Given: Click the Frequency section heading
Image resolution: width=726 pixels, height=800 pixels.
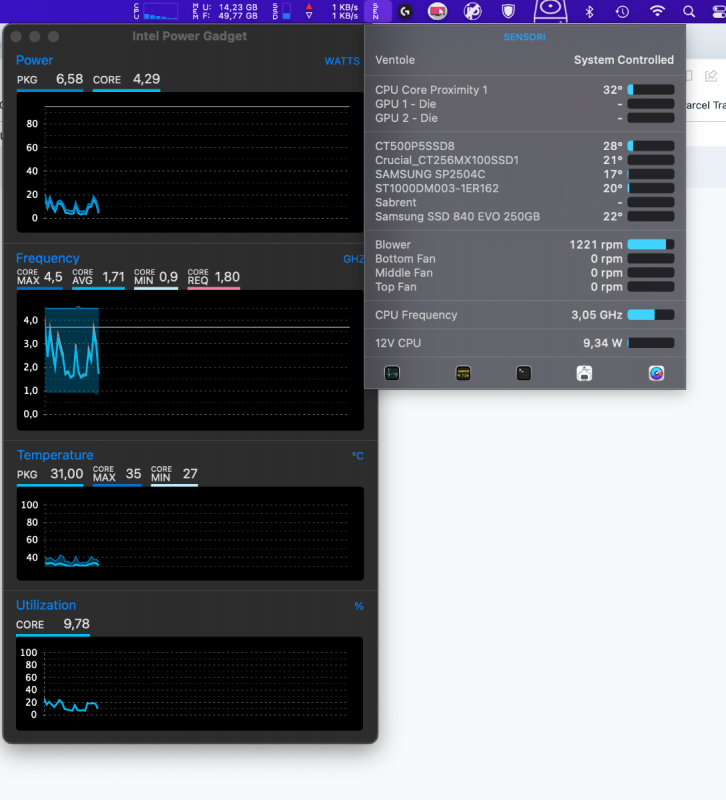Looking at the screenshot, I should [x=47, y=258].
